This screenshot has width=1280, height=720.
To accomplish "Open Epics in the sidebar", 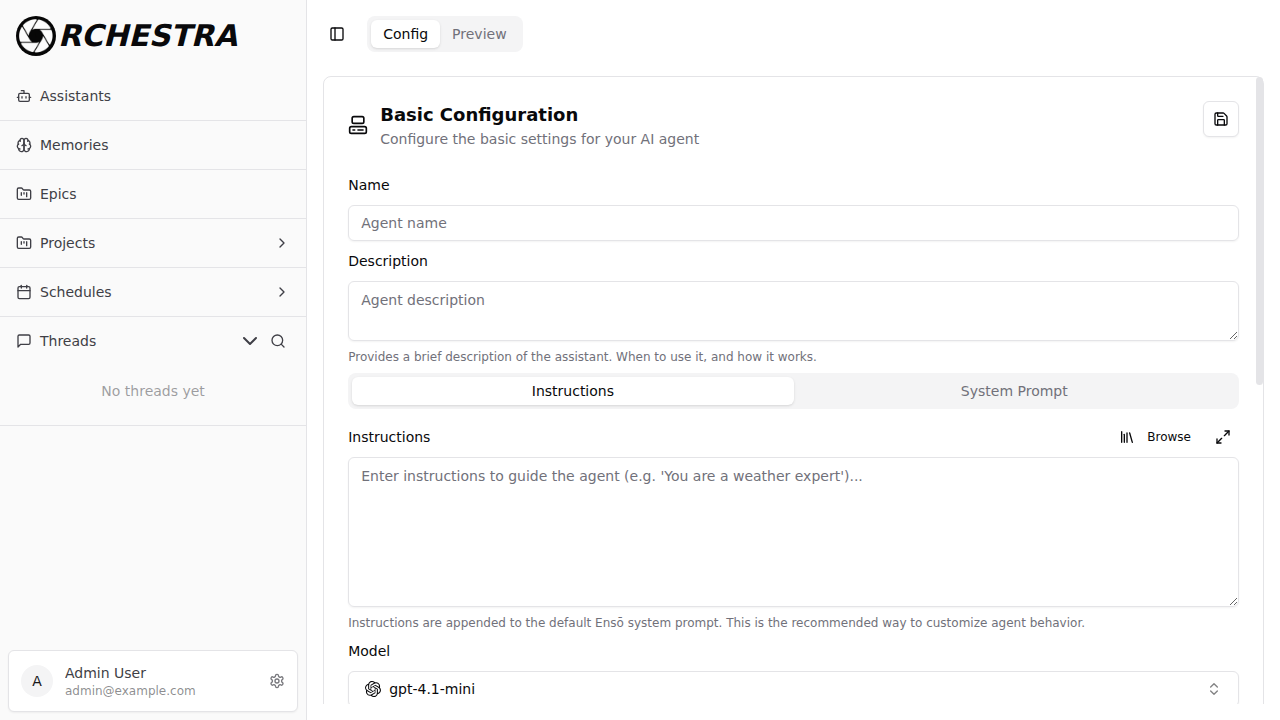I will coord(153,194).
